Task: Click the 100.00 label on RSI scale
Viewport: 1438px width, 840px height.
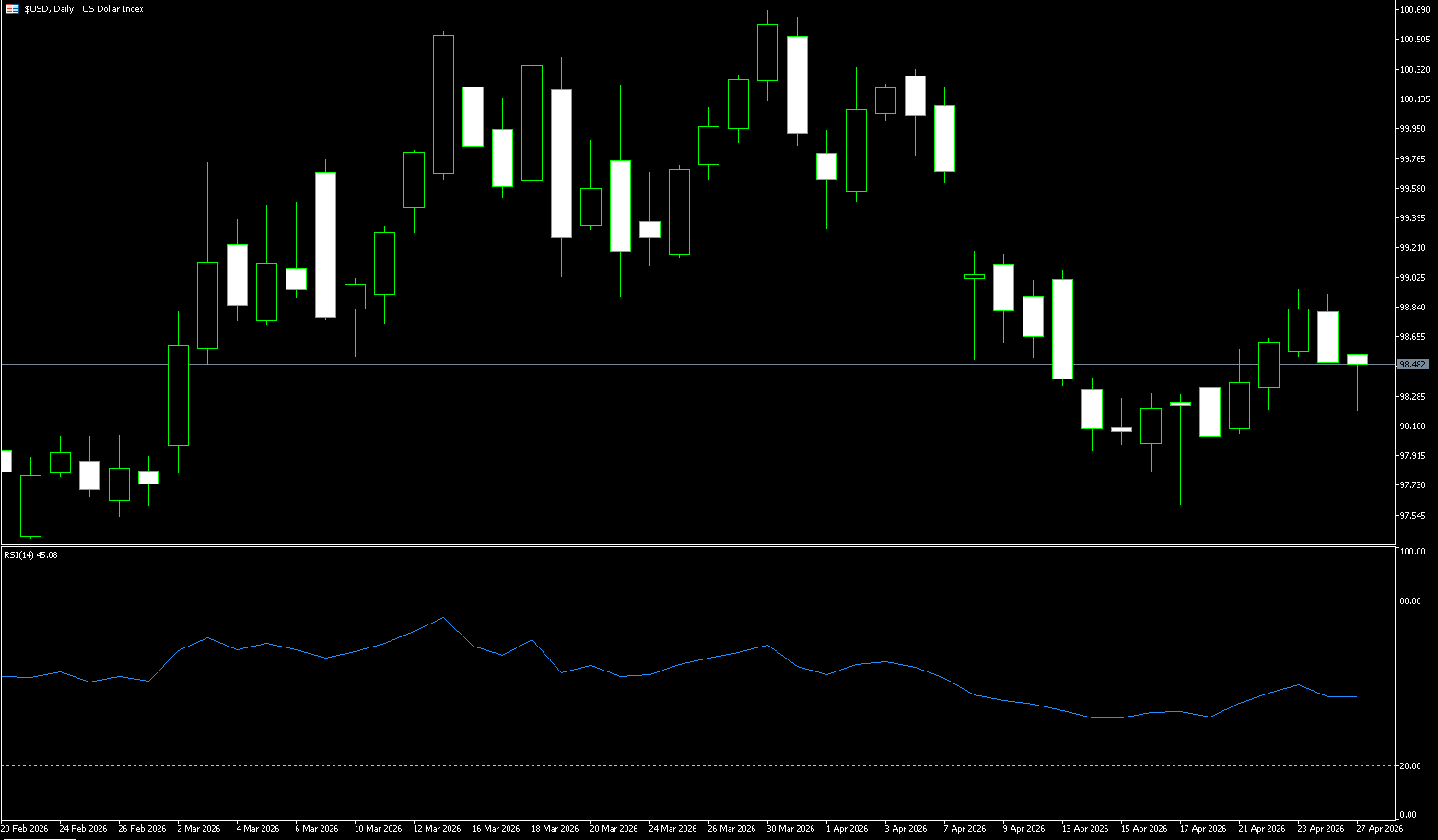Action: click(x=1411, y=552)
